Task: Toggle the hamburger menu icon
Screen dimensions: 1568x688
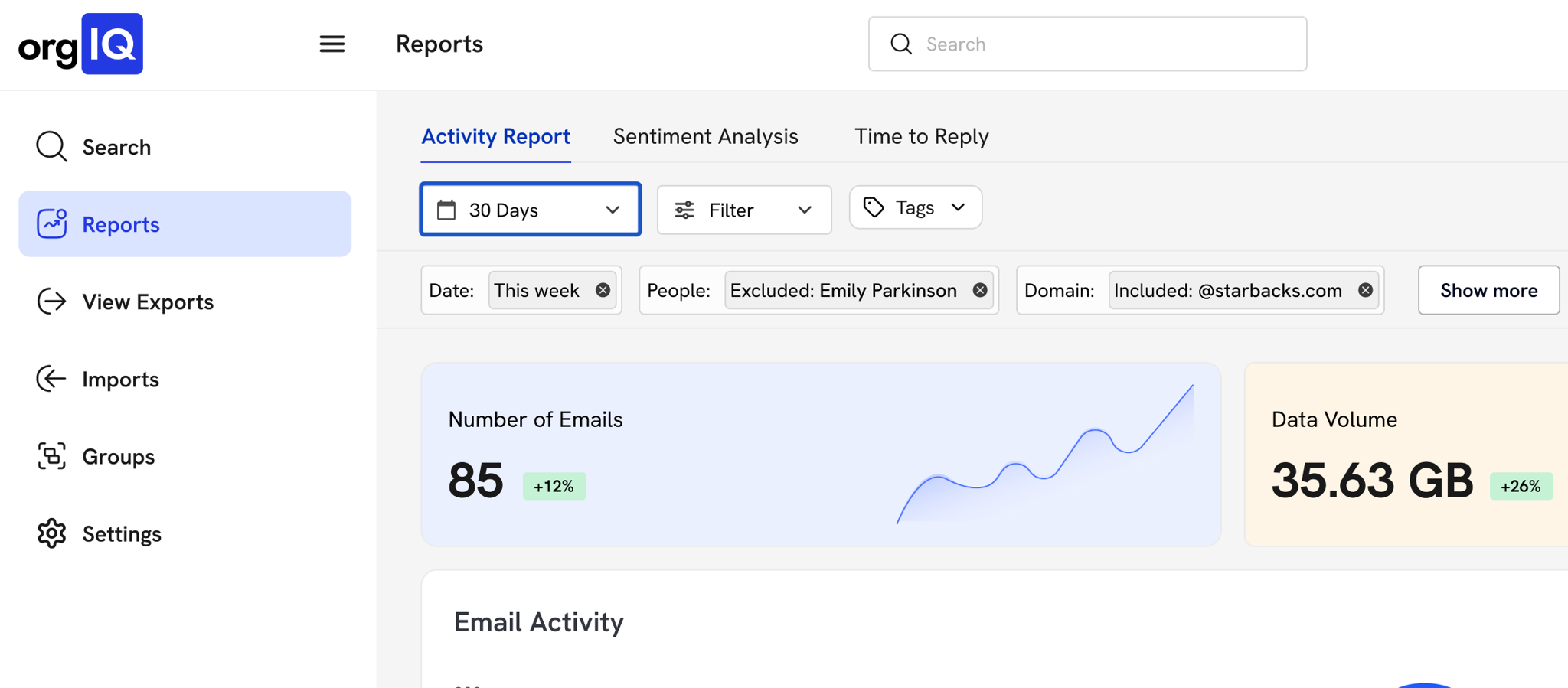Action: 332,44
